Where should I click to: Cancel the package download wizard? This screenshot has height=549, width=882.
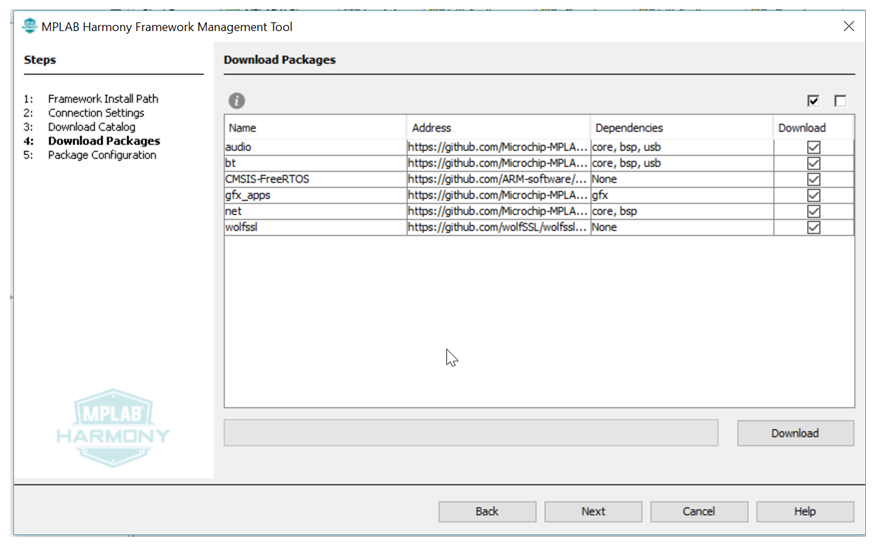pyautogui.click(x=698, y=511)
